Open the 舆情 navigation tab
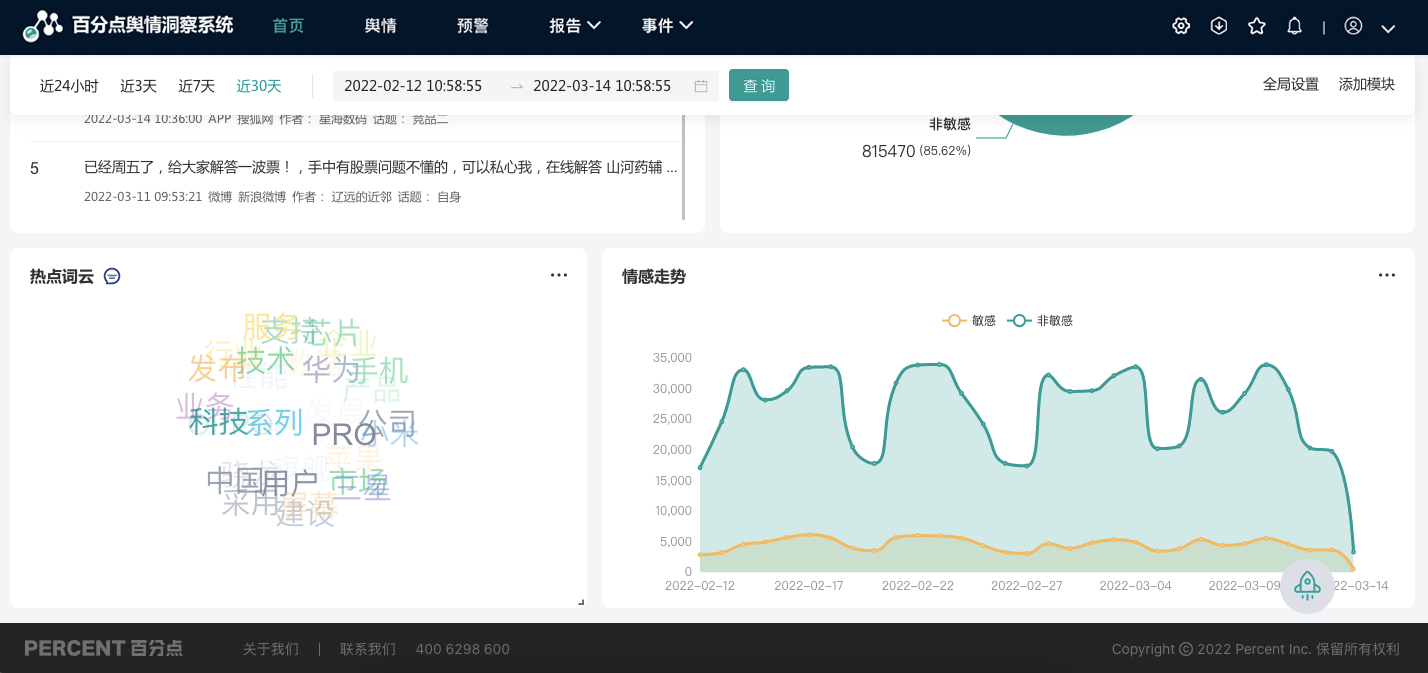Screen dimensions: 1428x673 pos(380,26)
